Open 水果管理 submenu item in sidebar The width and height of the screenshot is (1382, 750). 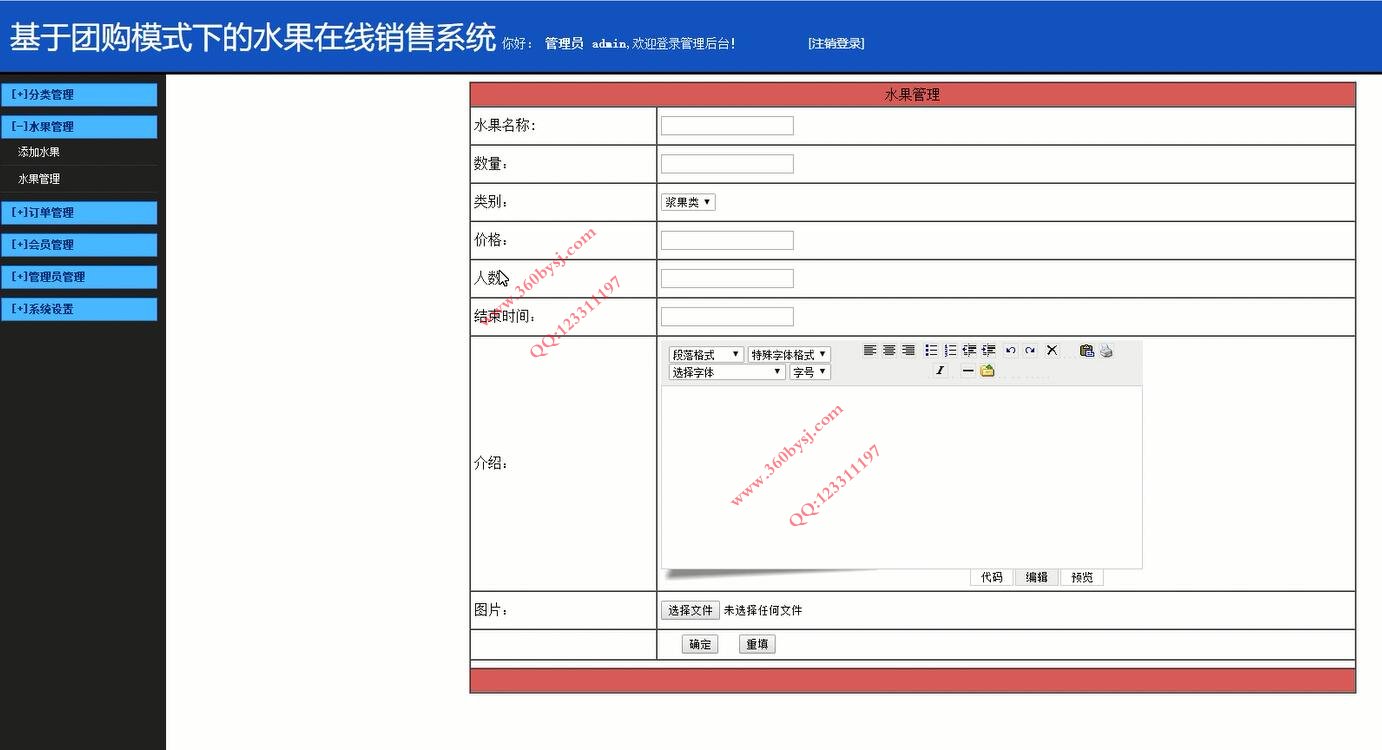click(39, 179)
